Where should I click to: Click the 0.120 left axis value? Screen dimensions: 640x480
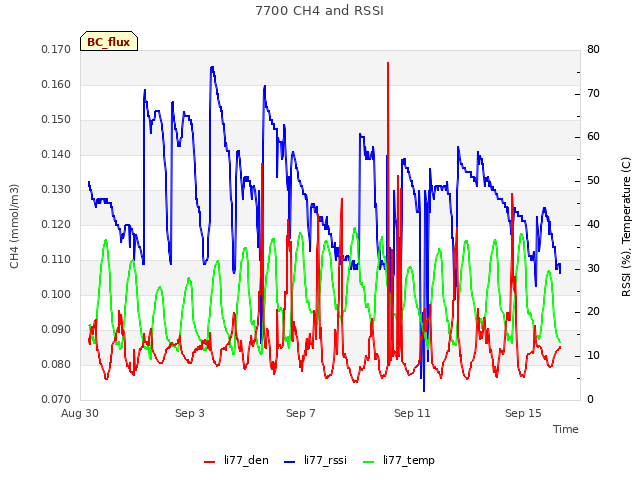coord(56,224)
